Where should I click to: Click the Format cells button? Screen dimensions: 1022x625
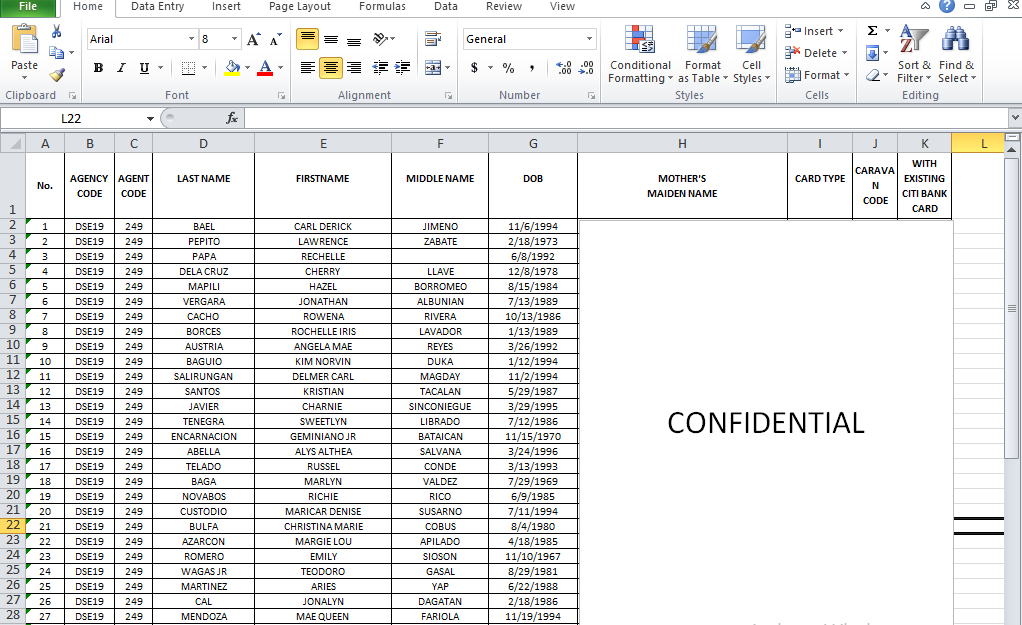[x=817, y=75]
